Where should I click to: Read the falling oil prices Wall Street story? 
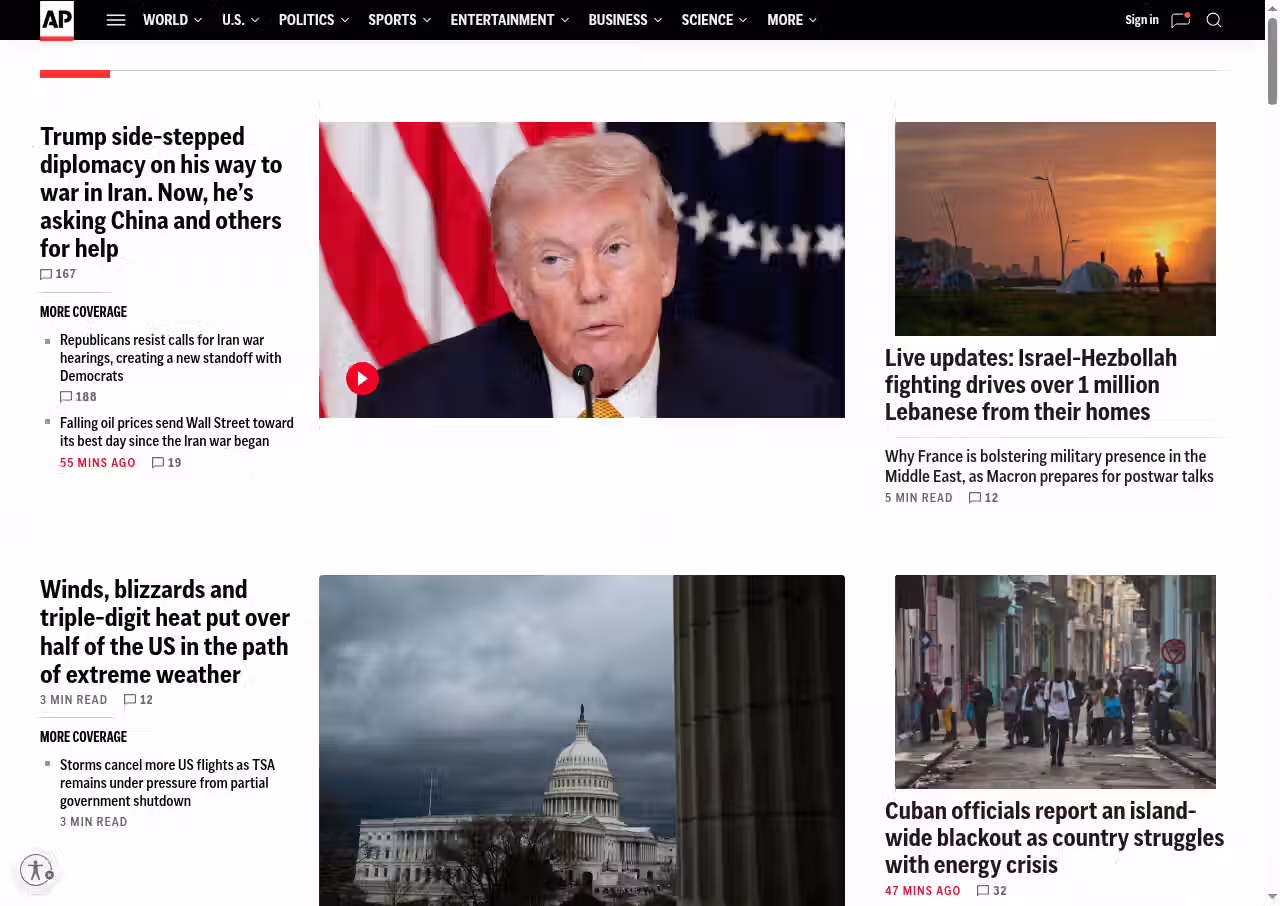tap(176, 432)
